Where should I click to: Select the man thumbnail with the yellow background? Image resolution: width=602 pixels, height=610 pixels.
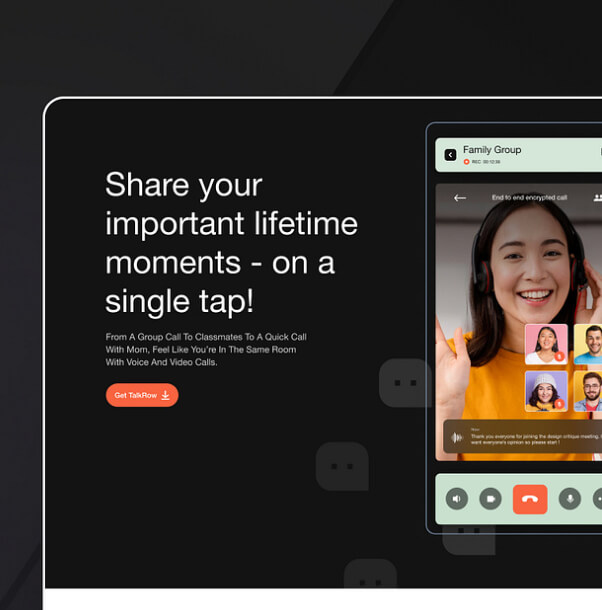pyautogui.click(x=589, y=343)
